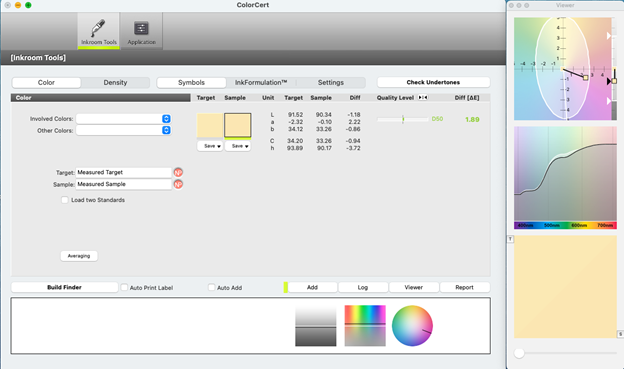The image size is (624, 369).
Task: Open Save dropdown under Sample swatch
Action: click(x=238, y=146)
